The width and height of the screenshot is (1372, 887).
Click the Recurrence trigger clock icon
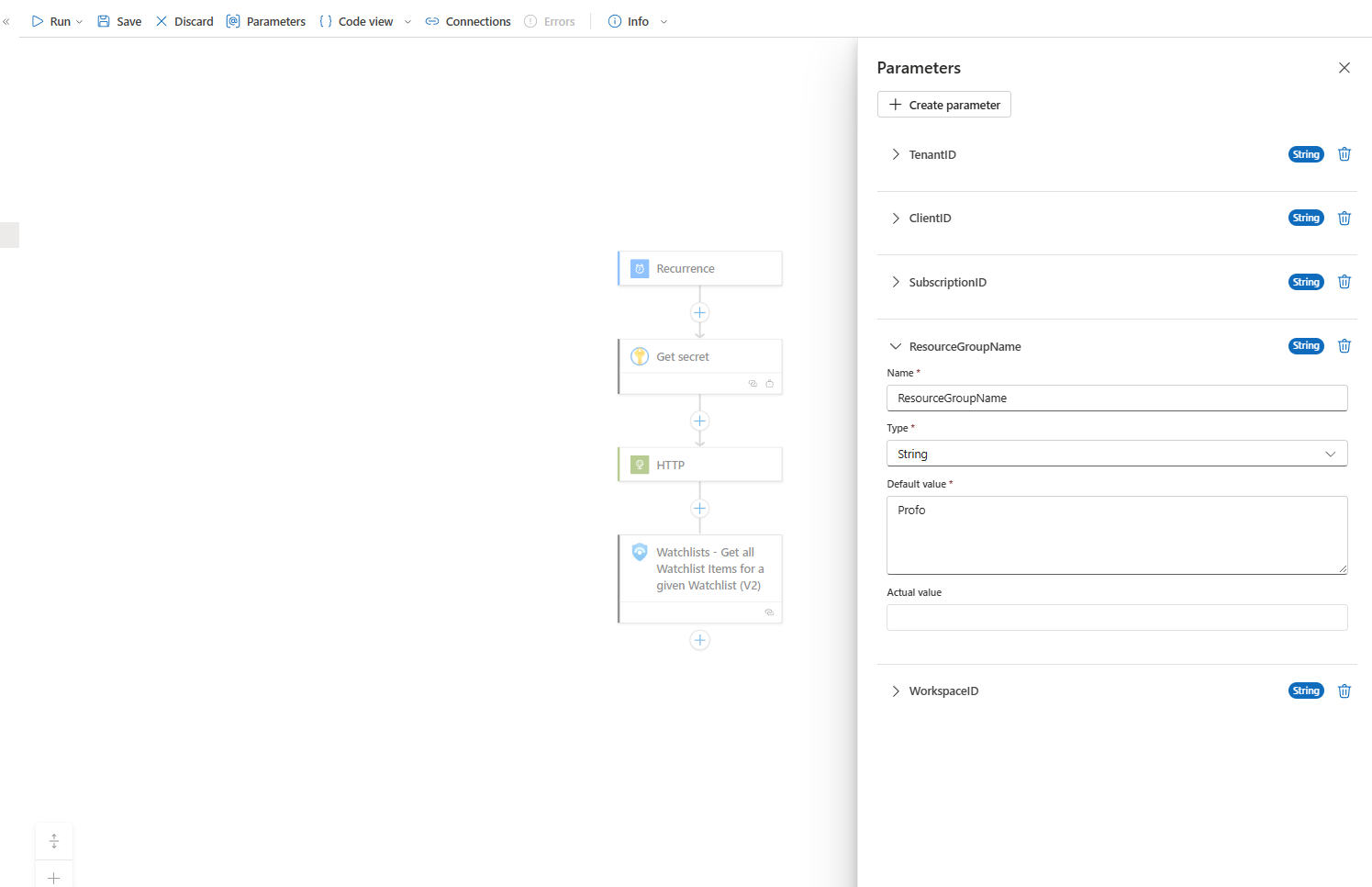640,269
